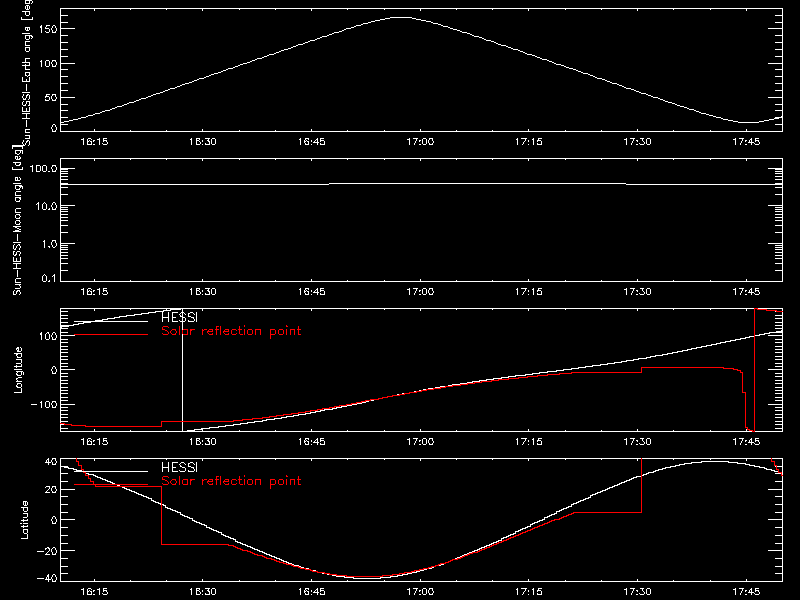Click the red legend line sample in Longitude plot
Screen dimensions: 800x600
(111, 335)
